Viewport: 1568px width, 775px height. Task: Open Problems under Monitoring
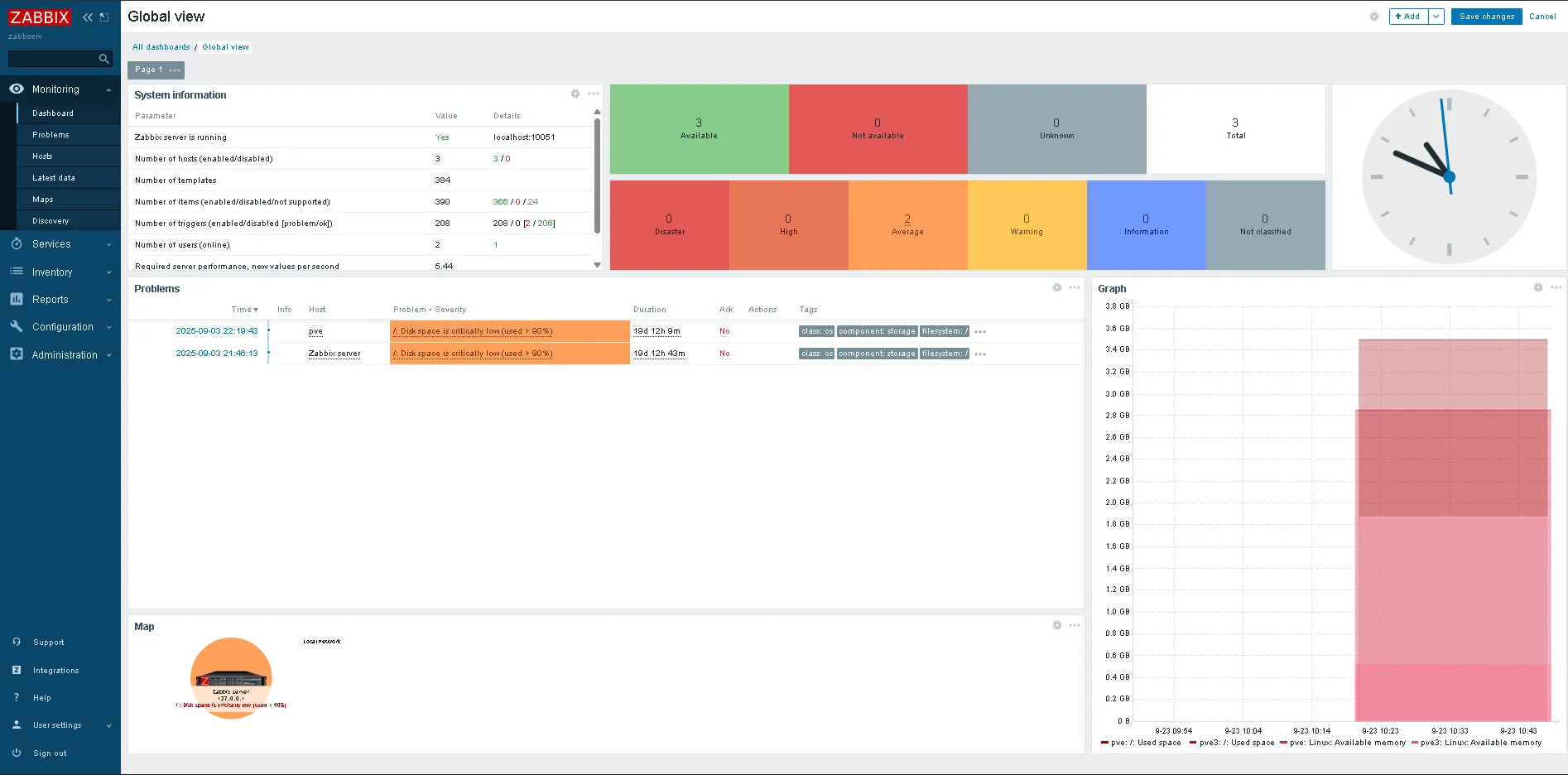tap(51, 134)
